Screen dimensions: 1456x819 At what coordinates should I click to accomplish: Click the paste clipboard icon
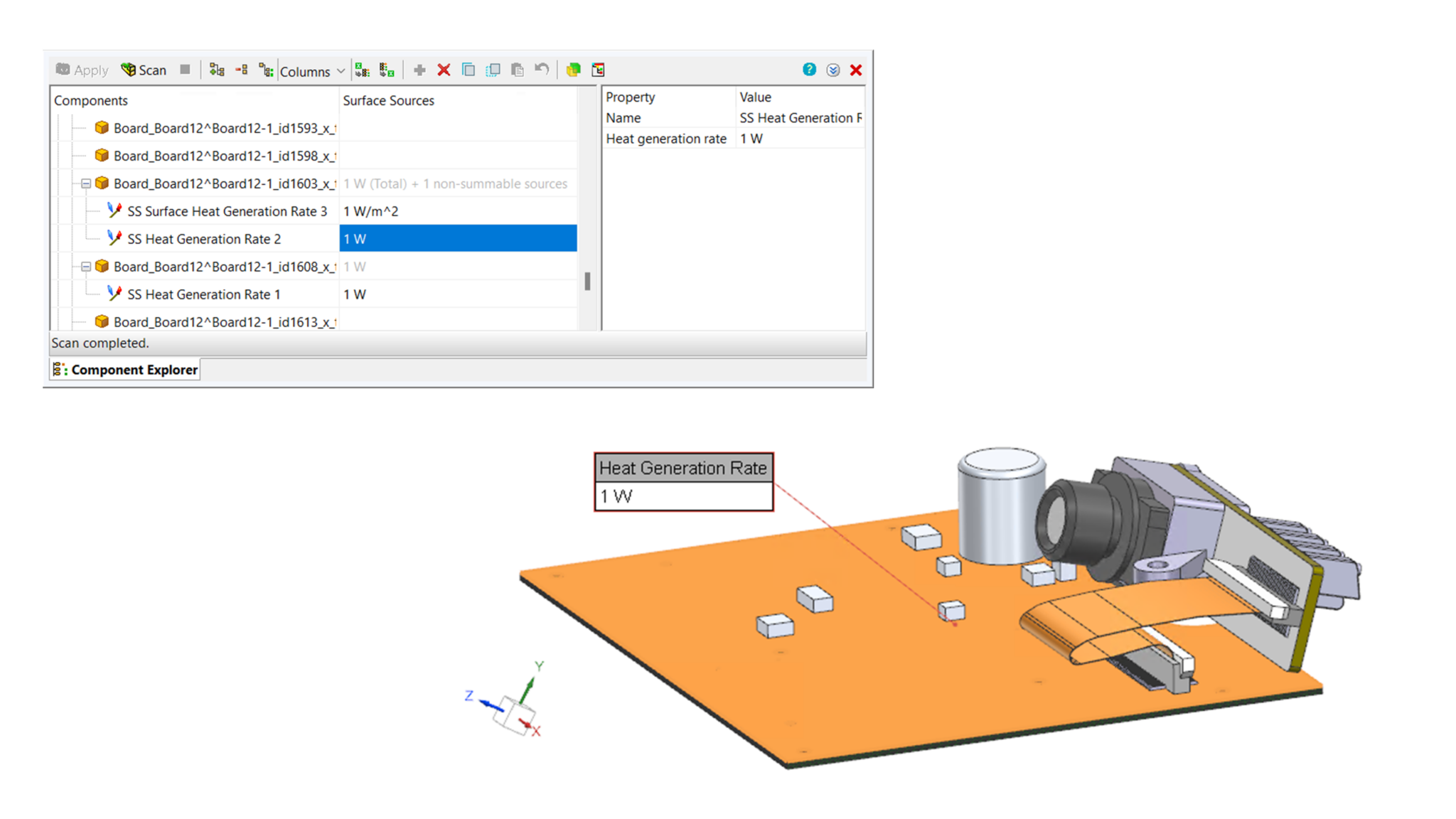point(518,70)
